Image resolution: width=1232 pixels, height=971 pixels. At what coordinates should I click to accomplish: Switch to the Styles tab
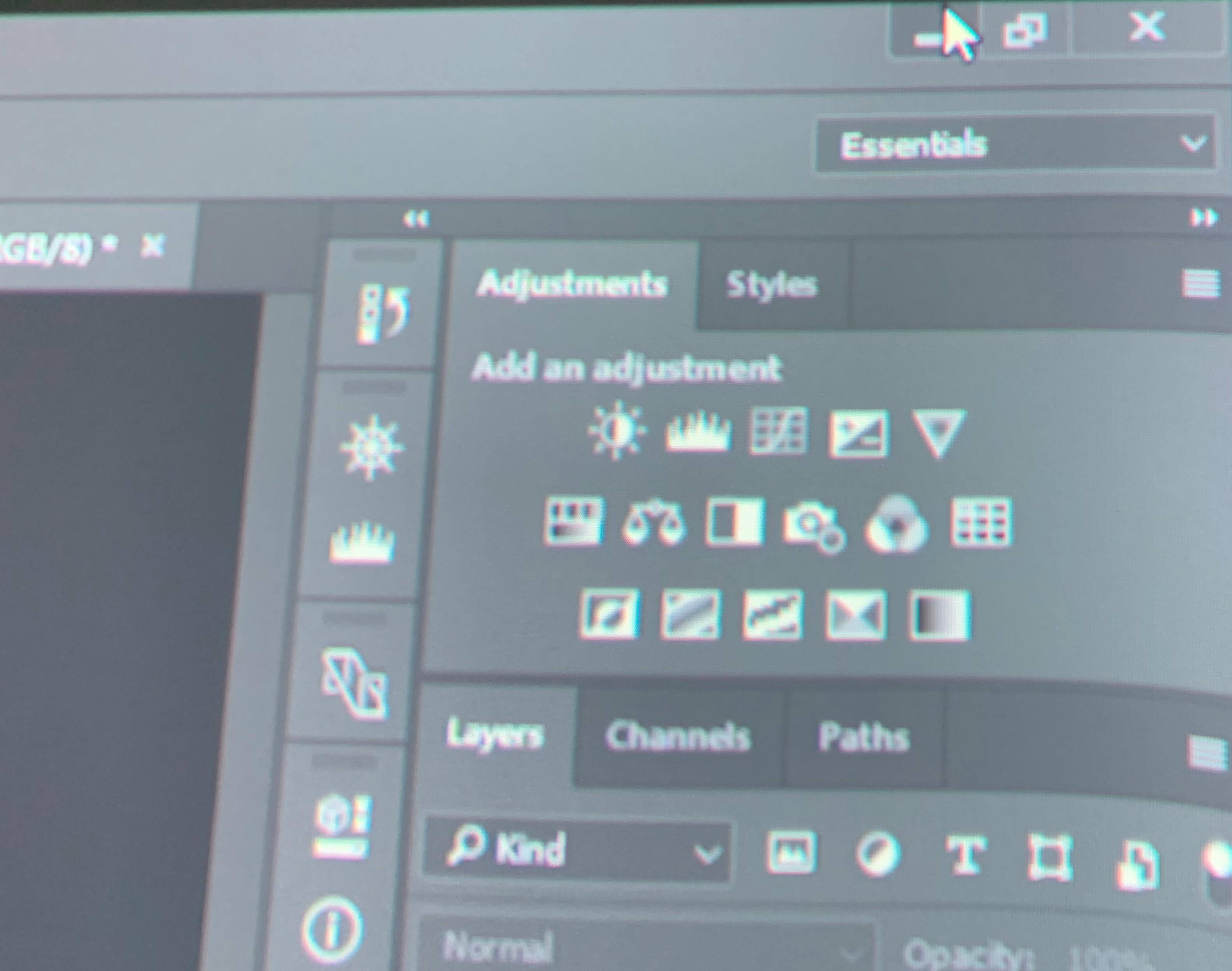(x=772, y=284)
